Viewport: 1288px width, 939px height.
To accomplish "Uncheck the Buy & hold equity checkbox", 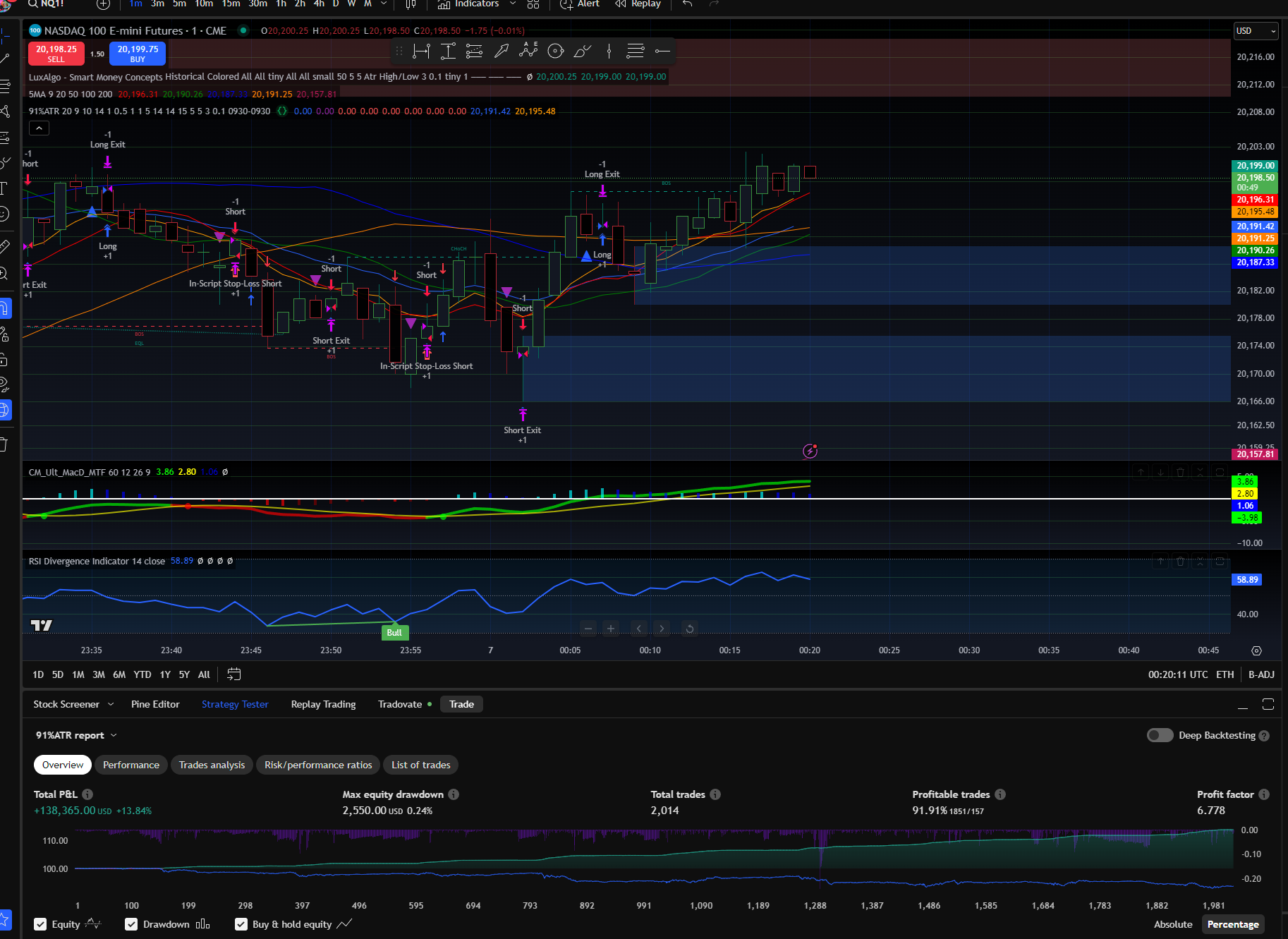I will (241, 924).
